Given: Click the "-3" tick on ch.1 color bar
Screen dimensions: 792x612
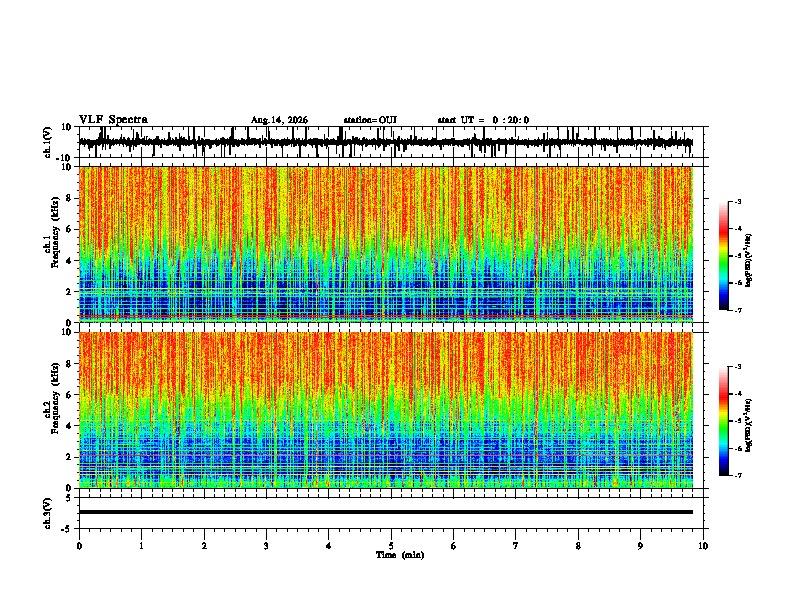Looking at the screenshot, I should pos(737,201).
